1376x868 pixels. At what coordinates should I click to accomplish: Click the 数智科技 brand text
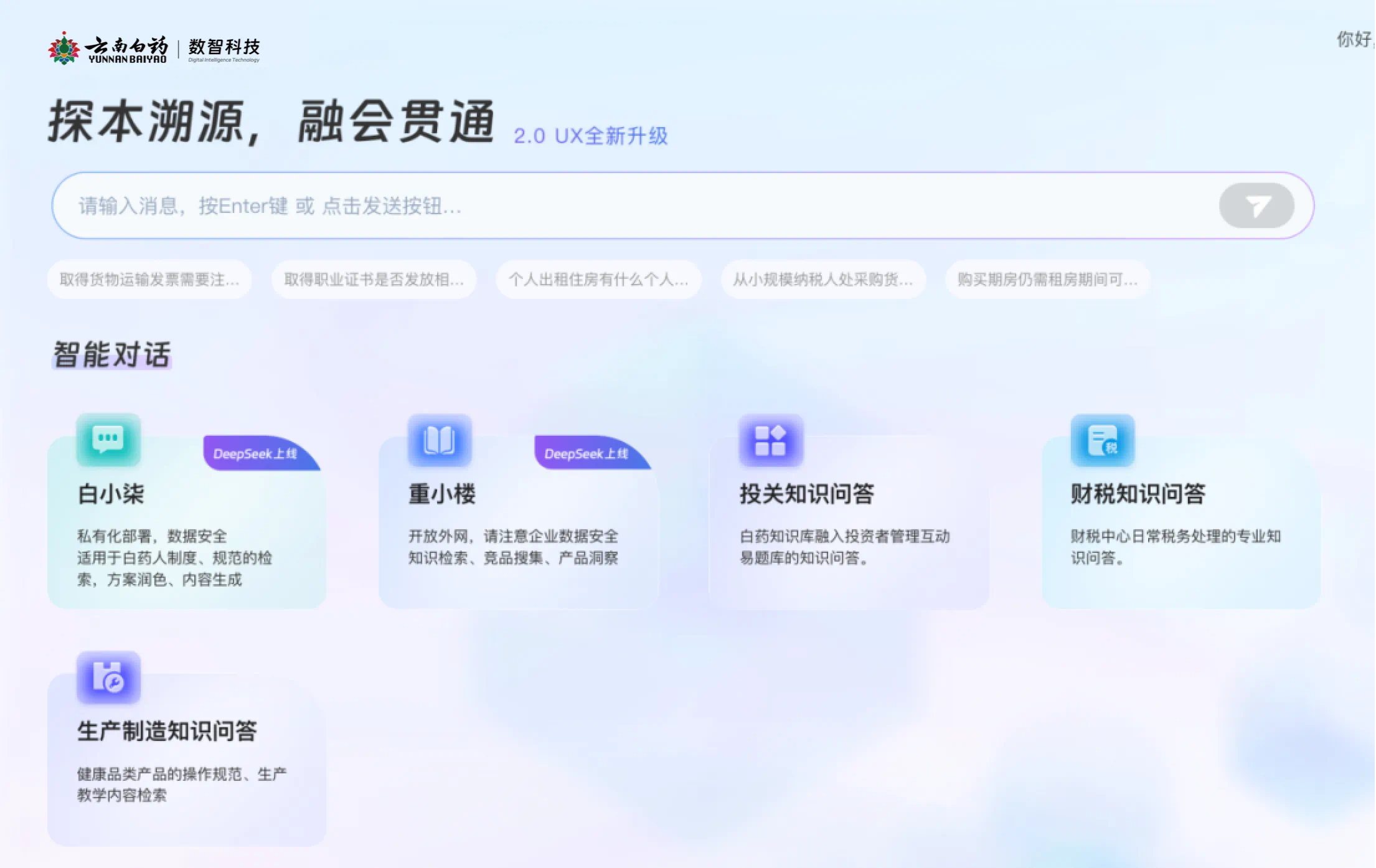tap(224, 47)
